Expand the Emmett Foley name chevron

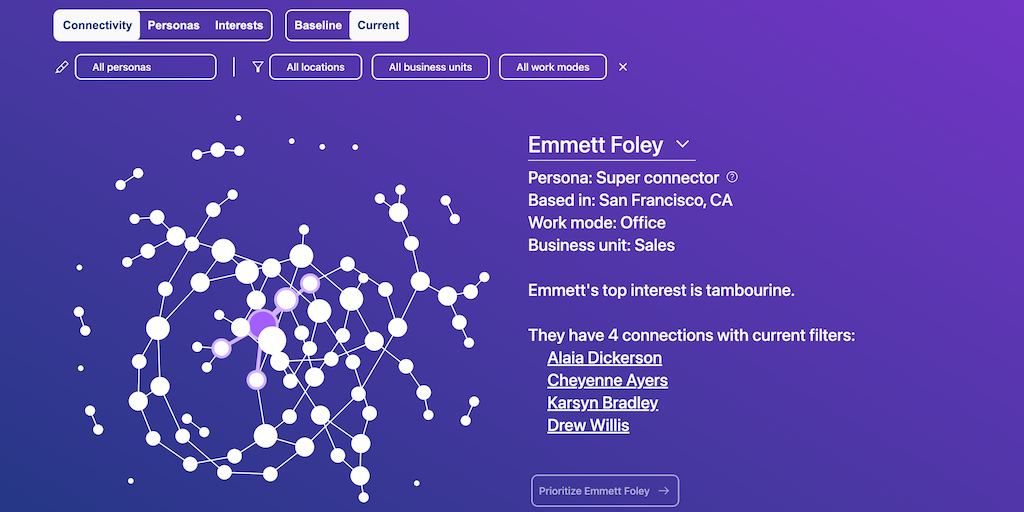click(683, 145)
